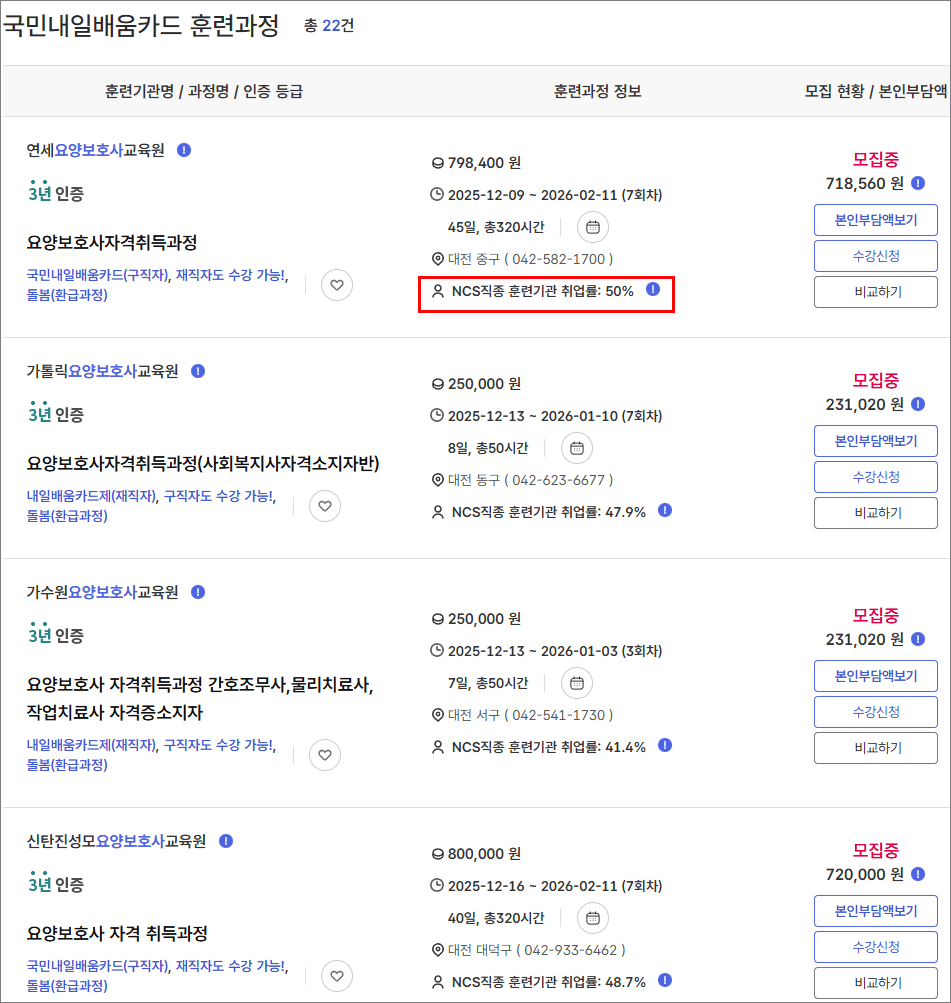This screenshot has height=1003, width=951.
Task: Click info icon next to 718,560 원
Action: pos(918,183)
